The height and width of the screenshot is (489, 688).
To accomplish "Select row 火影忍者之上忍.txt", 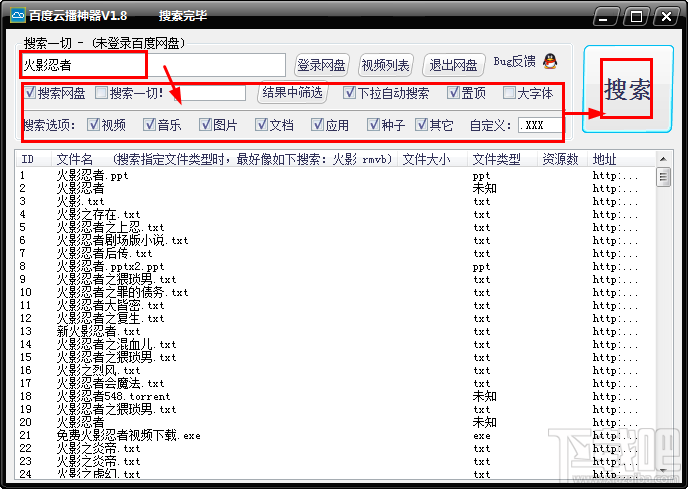I will click(x=336, y=227).
